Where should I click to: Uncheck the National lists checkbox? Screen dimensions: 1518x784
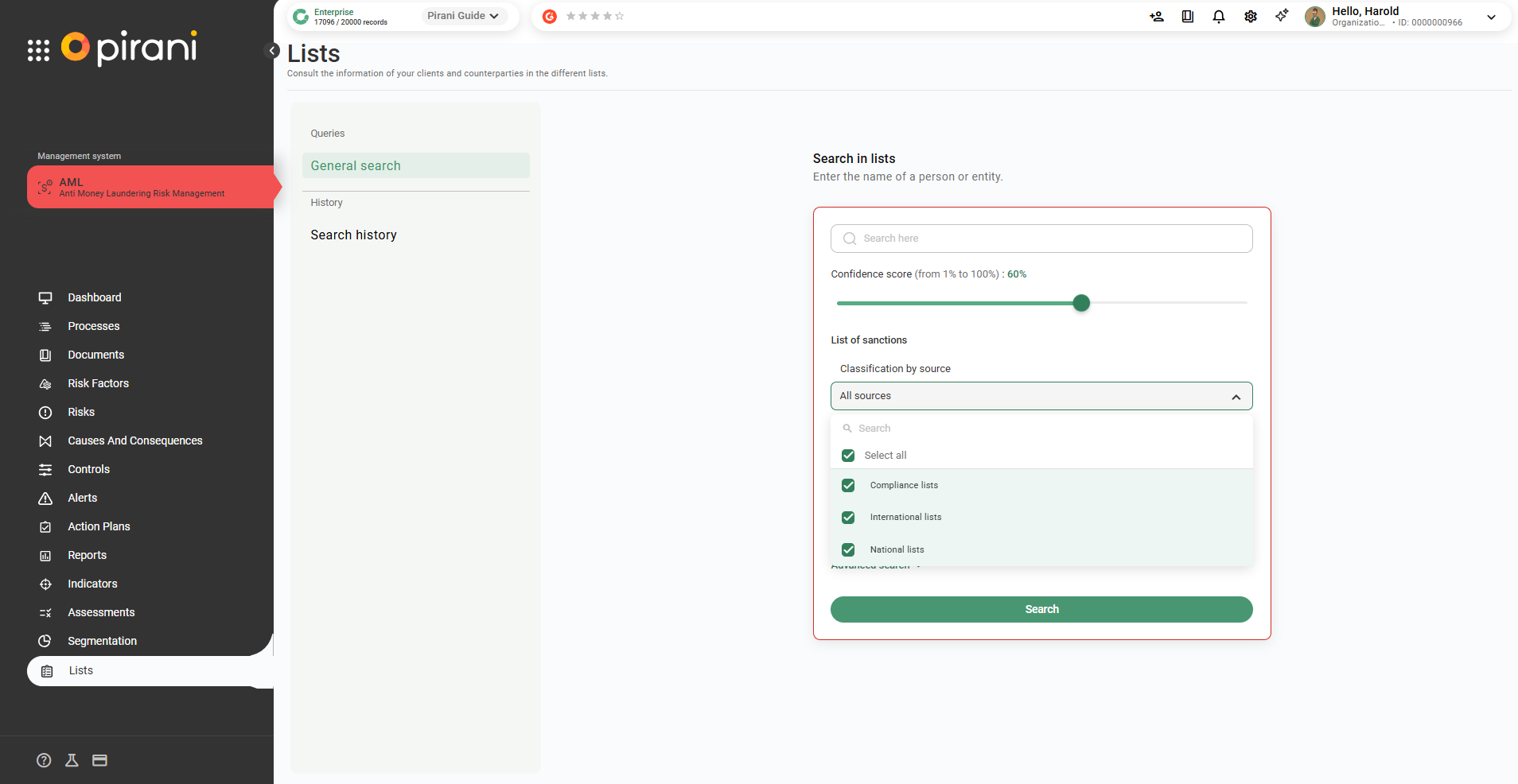(x=848, y=549)
